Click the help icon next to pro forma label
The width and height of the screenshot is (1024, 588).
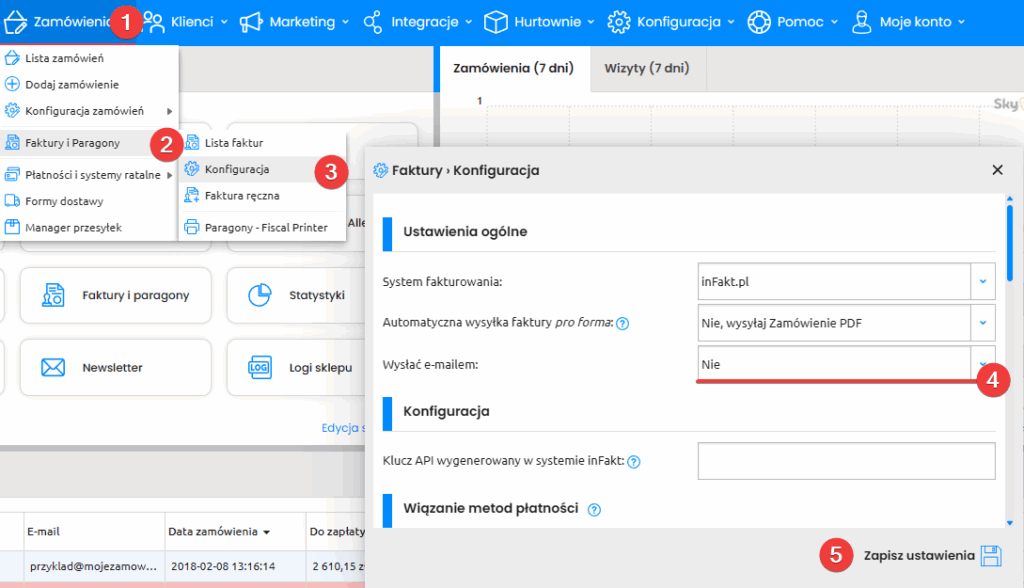[622, 323]
